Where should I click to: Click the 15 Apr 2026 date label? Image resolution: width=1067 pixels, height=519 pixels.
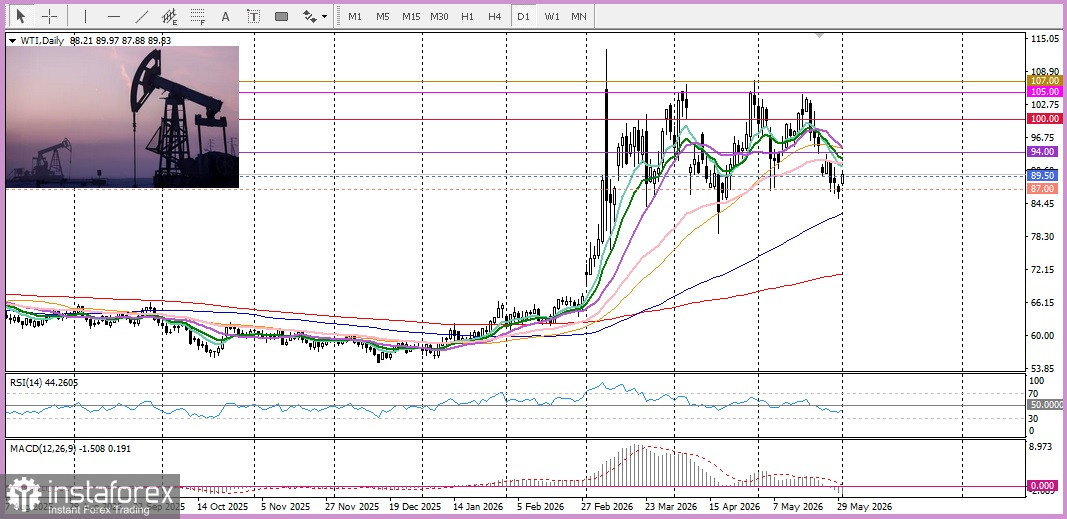coord(734,507)
